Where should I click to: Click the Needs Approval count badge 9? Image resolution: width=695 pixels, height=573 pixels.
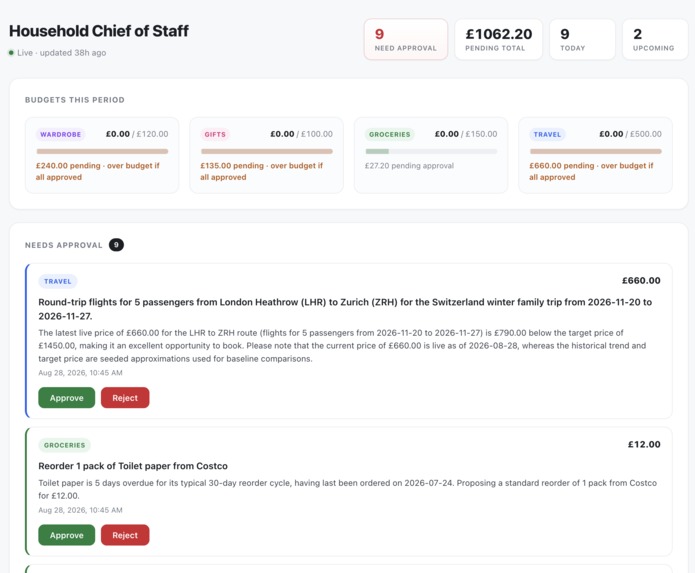point(116,245)
